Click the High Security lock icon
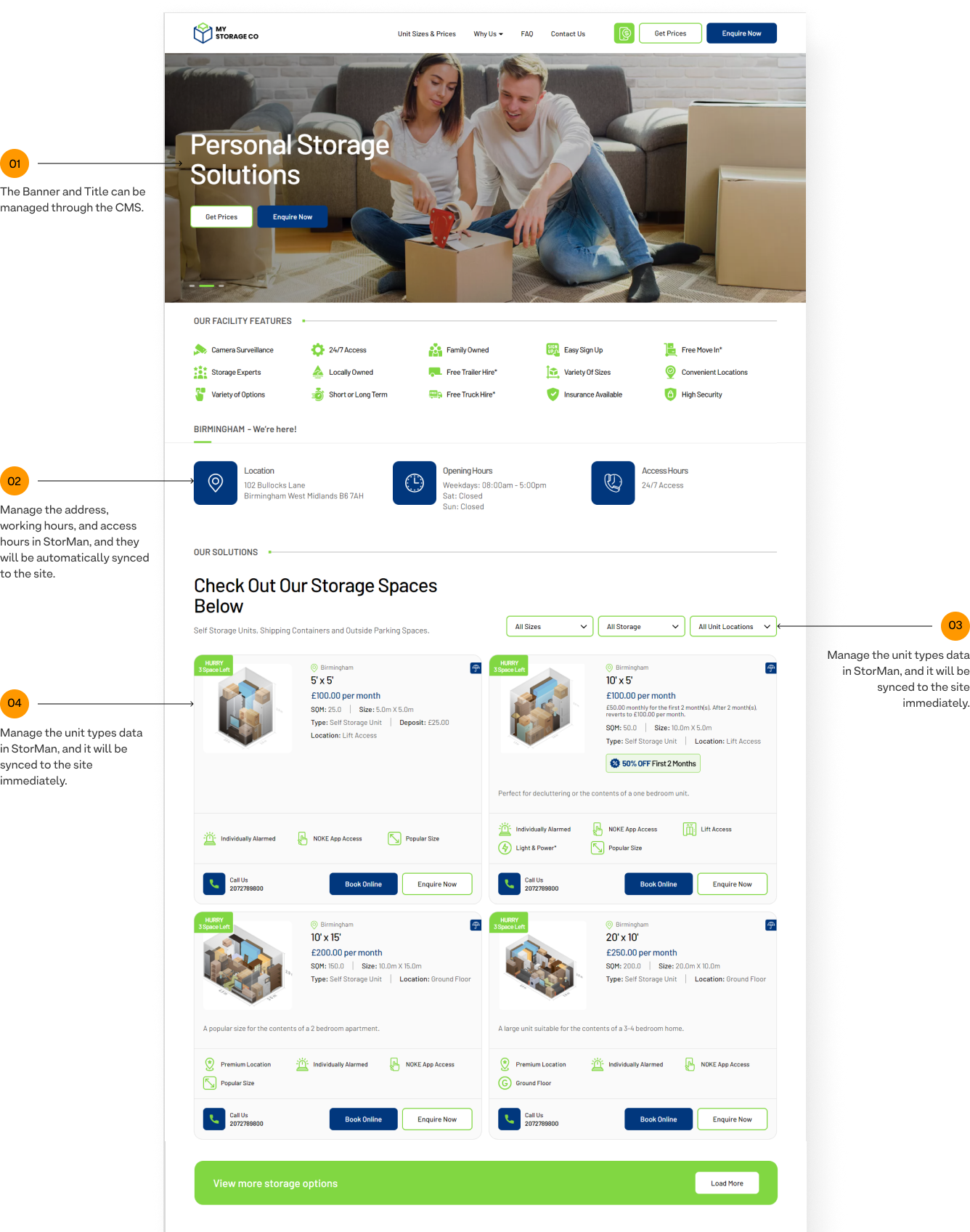Screen dimensions: 970x1232 671,394
